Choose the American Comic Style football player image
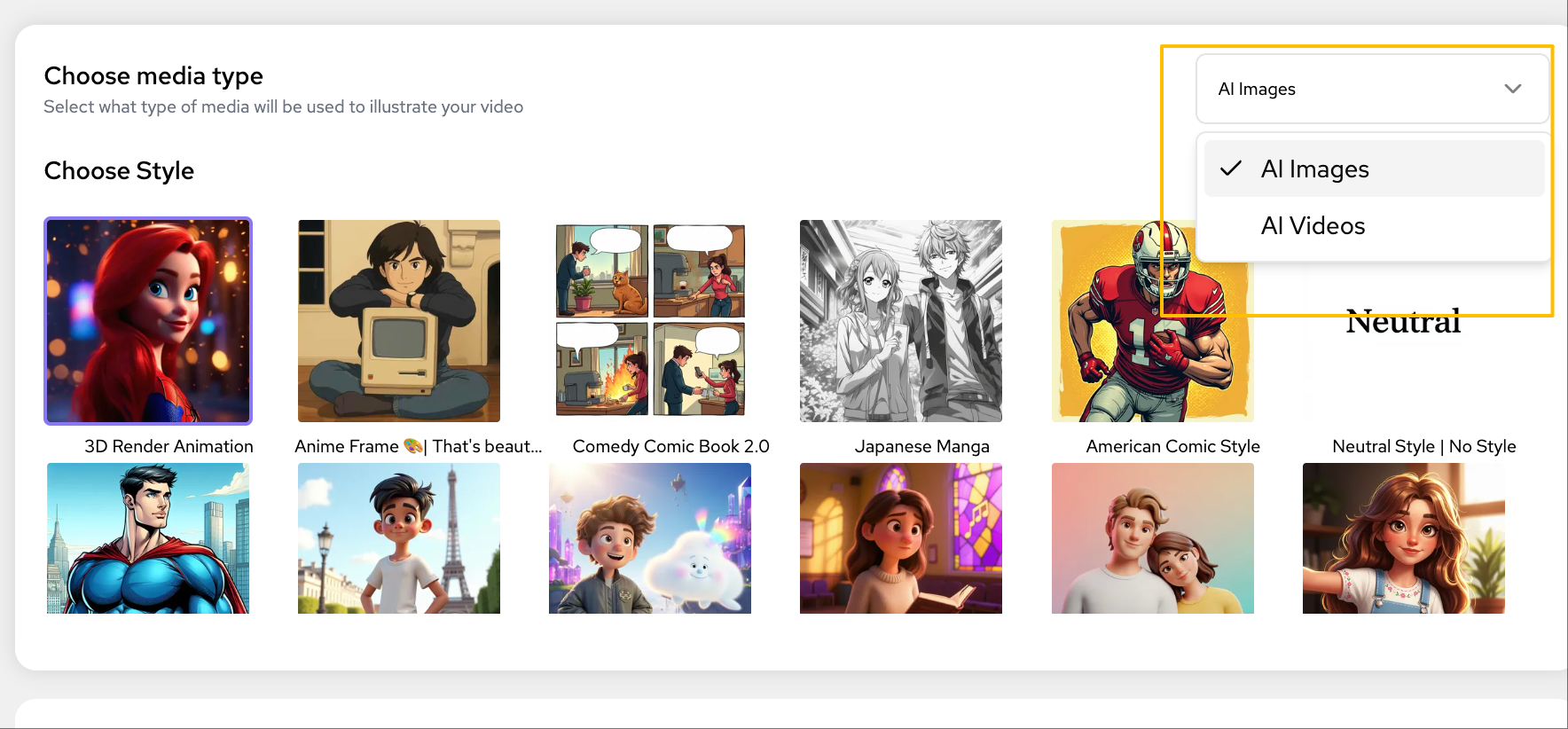Screen dimensions: 1568x729 (1109, 355)
